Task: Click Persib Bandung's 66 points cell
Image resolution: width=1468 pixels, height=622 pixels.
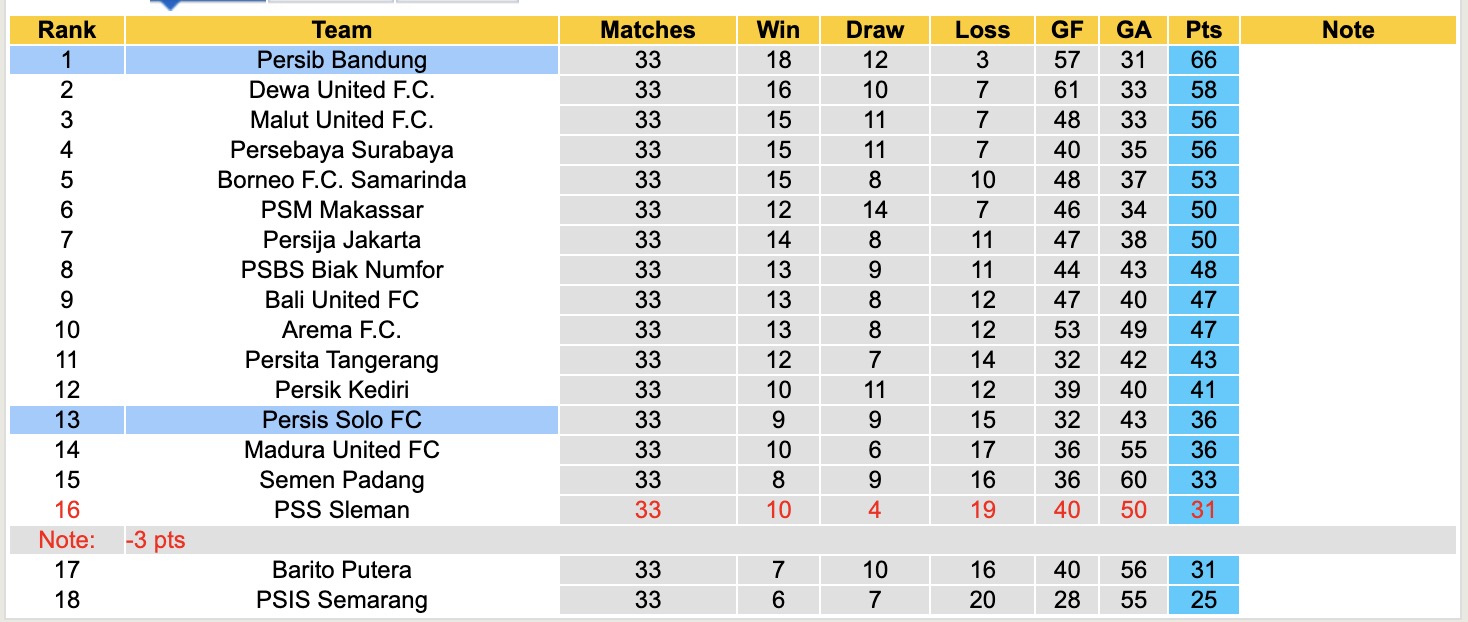Action: [1203, 60]
